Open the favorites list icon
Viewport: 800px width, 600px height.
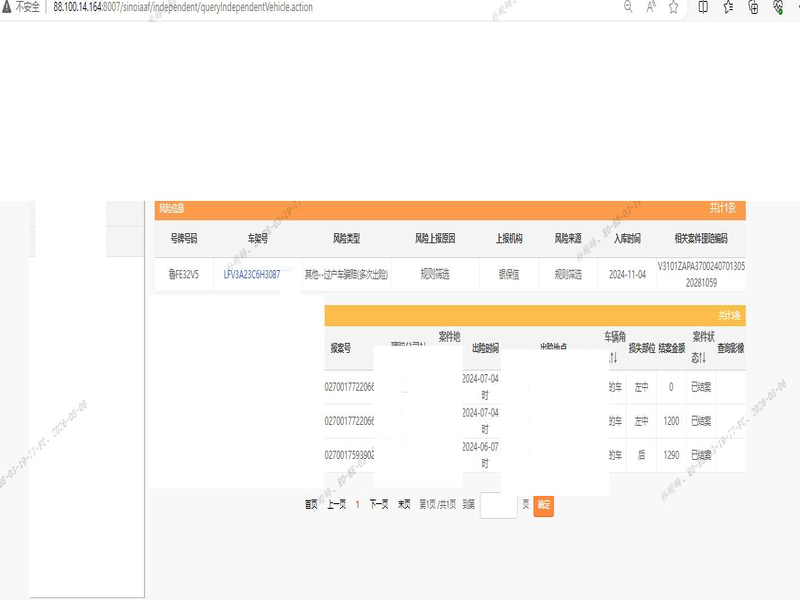click(728, 7)
